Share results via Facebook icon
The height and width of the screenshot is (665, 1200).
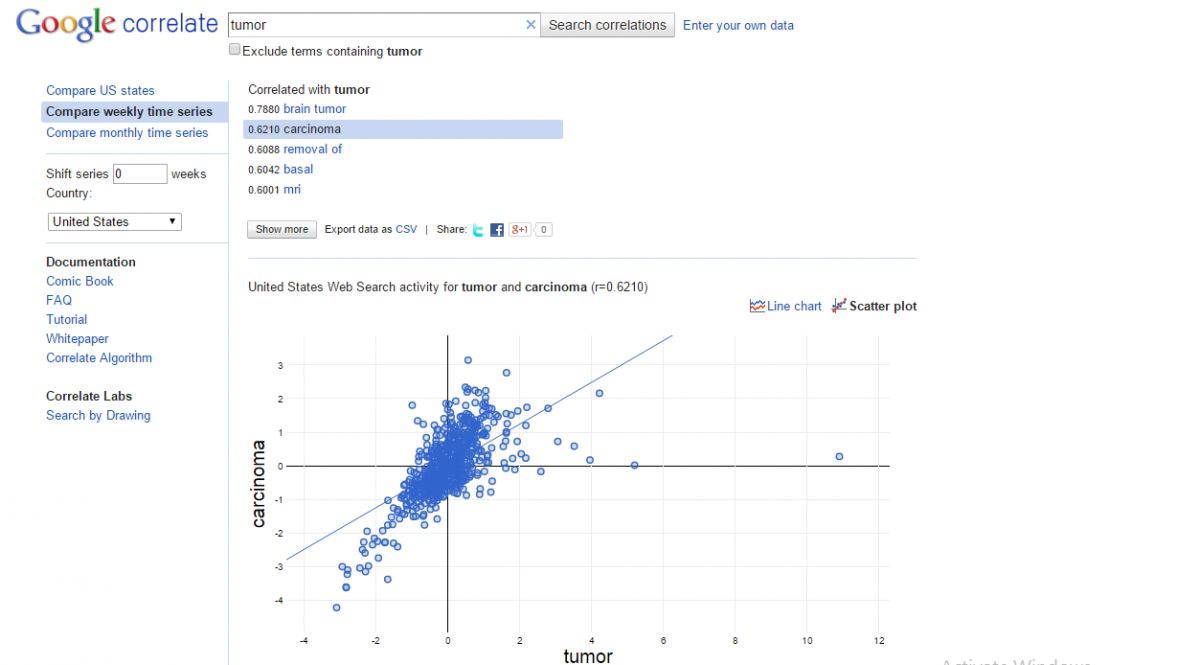point(497,230)
